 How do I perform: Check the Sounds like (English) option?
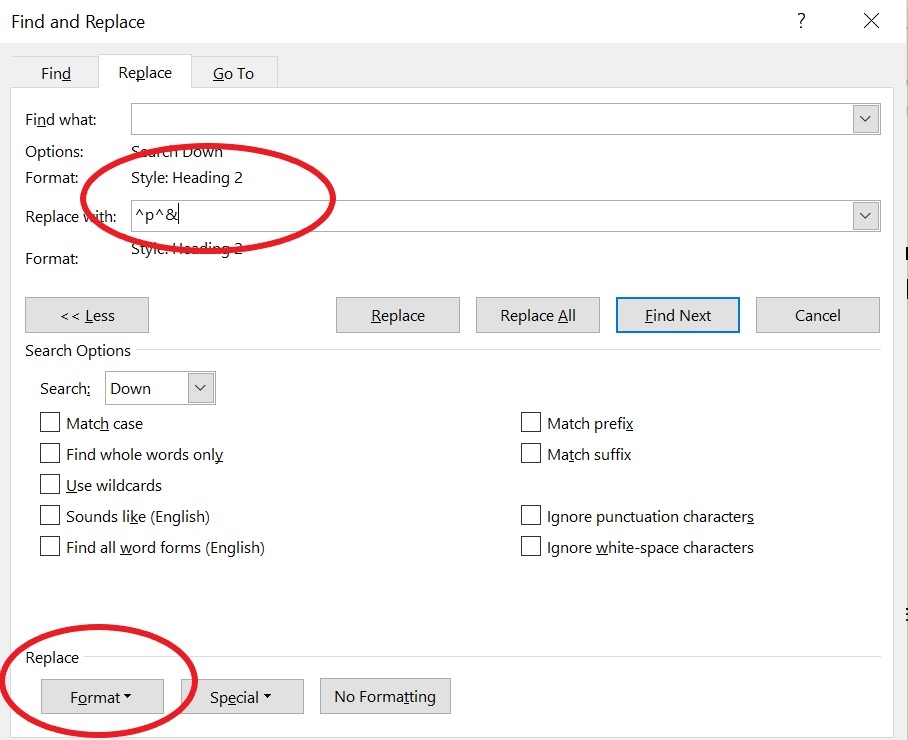50,516
